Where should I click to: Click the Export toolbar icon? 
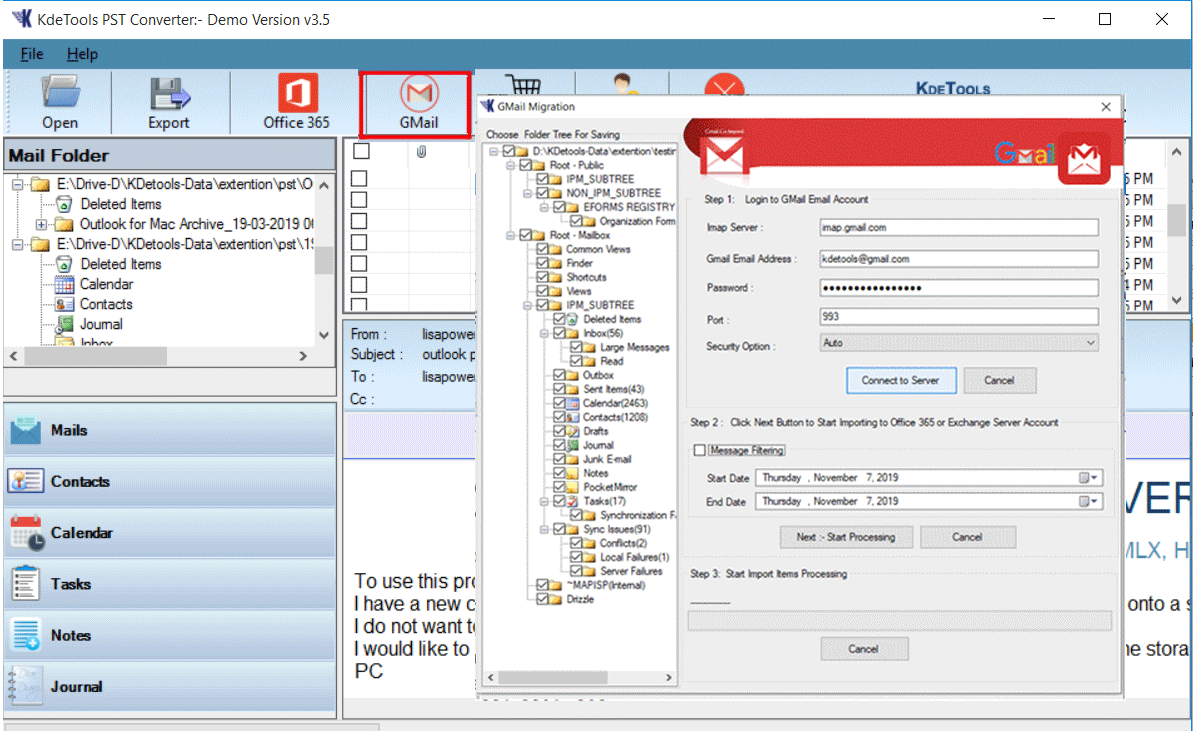[x=168, y=103]
